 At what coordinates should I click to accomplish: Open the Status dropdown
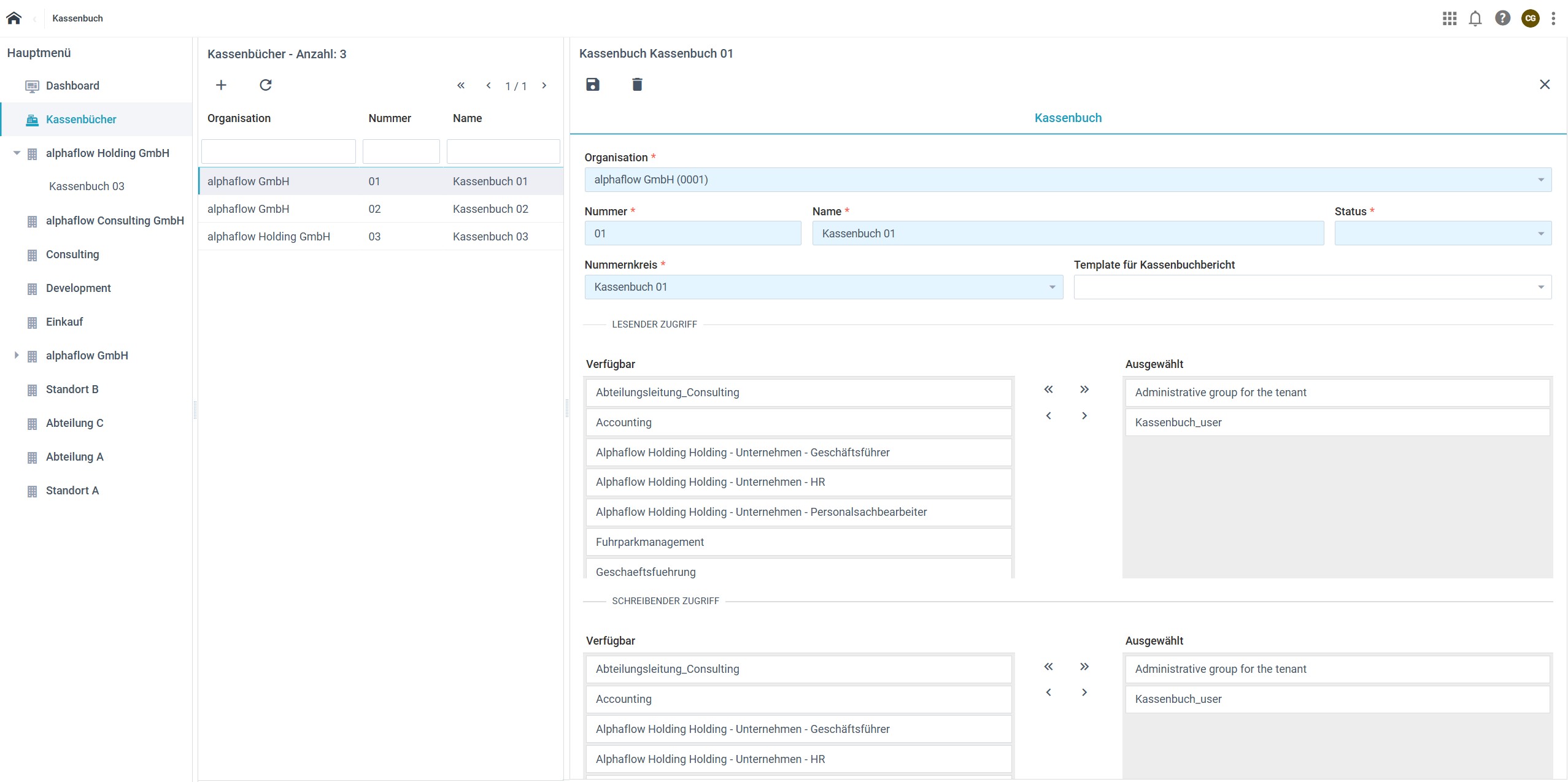coord(1442,234)
